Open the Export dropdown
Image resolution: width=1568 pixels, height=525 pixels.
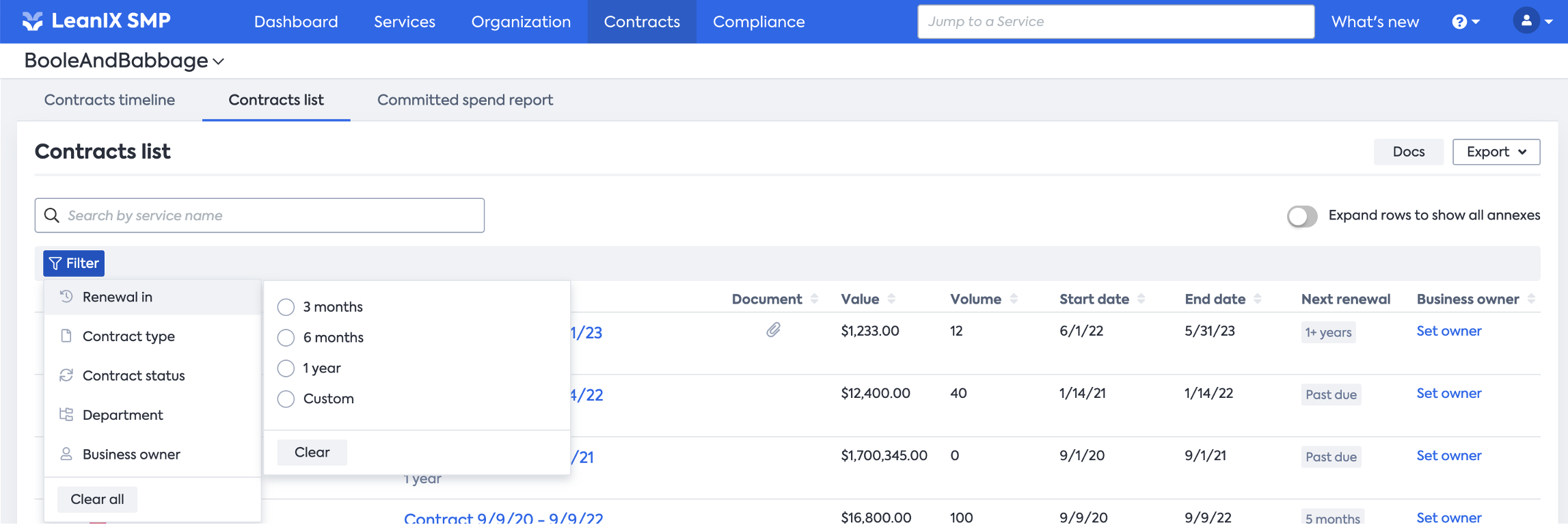point(1496,152)
